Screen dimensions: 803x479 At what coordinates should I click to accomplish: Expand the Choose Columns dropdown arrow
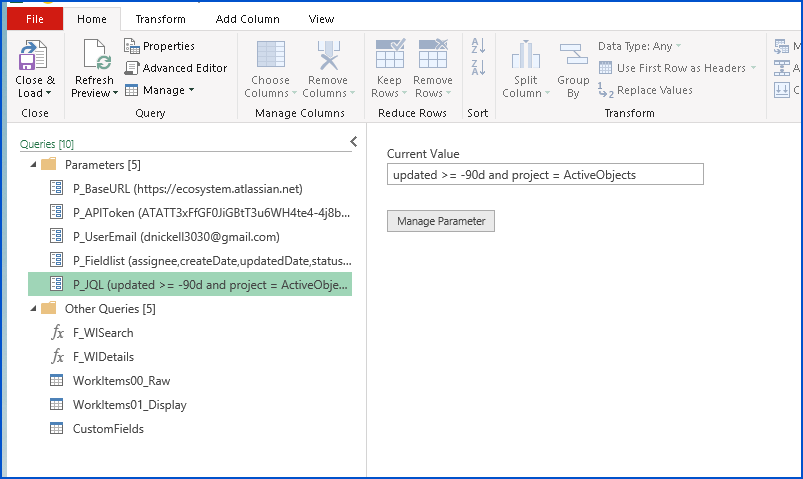point(294,93)
